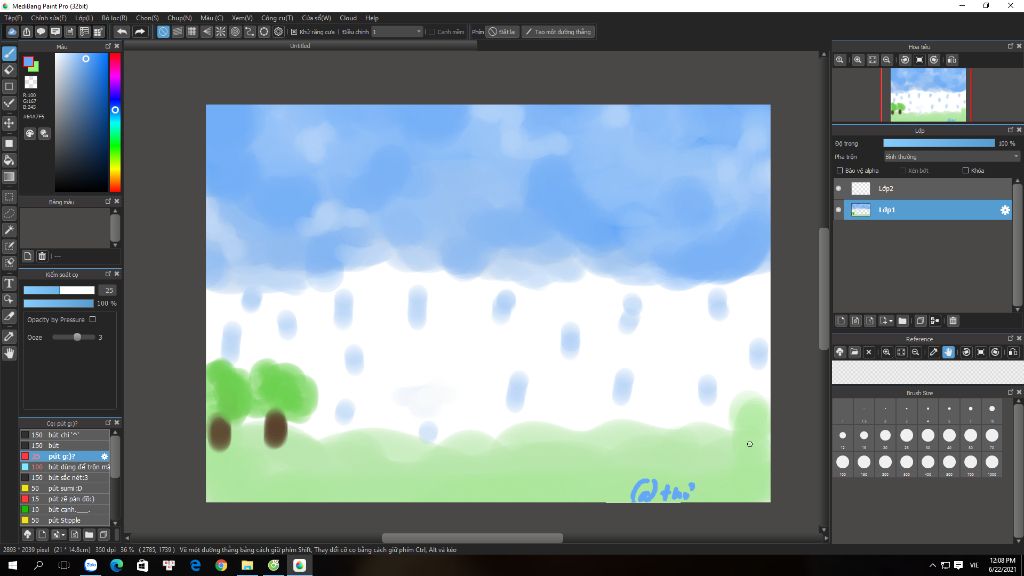
Task: Select the Lasso tool
Action: click(x=9, y=214)
